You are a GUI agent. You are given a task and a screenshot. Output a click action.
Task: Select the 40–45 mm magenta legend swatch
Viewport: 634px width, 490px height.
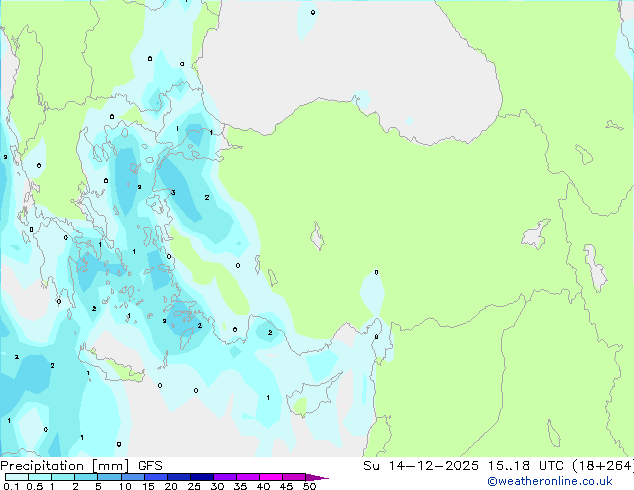(271, 477)
